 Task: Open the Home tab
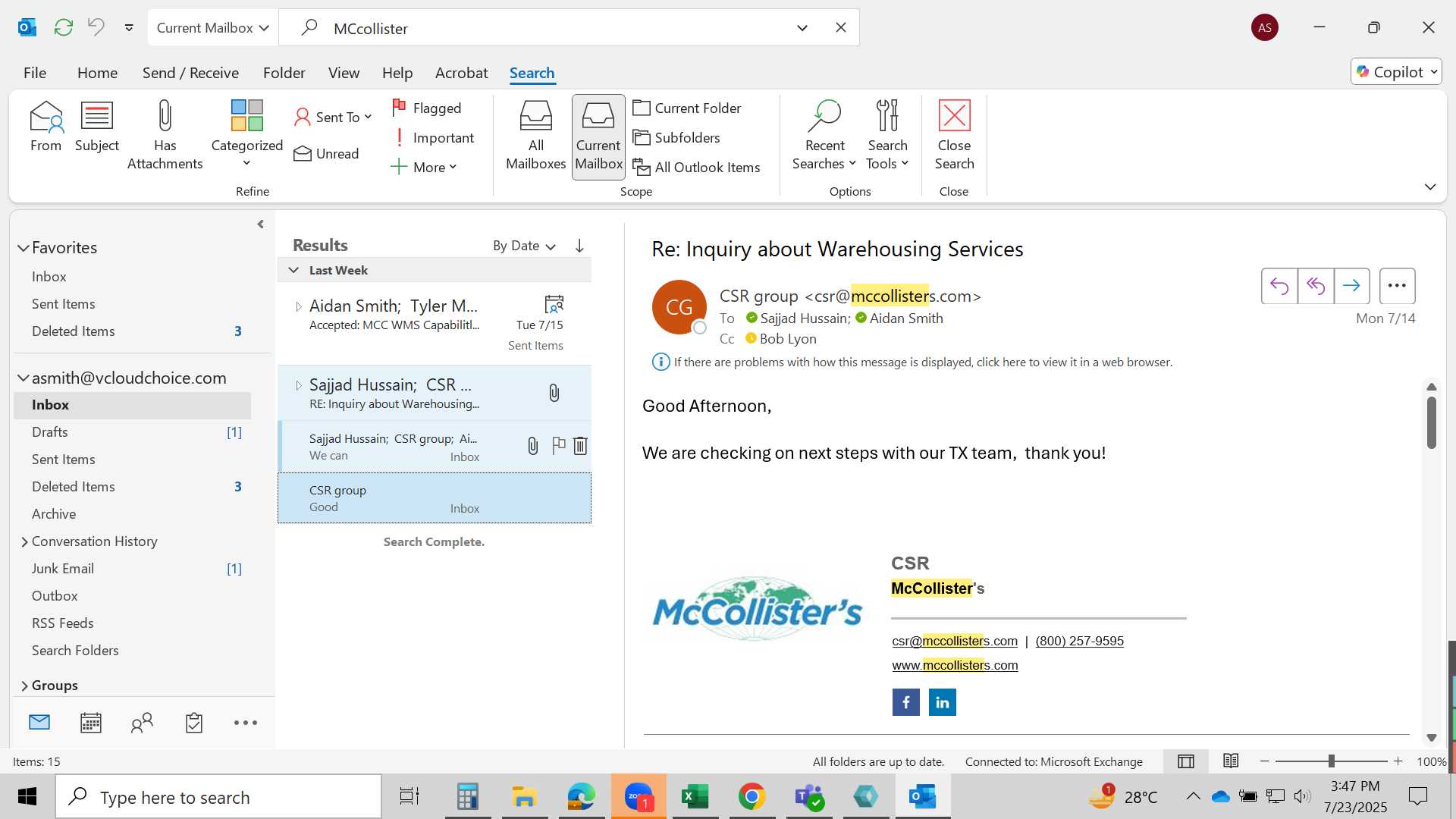click(97, 73)
